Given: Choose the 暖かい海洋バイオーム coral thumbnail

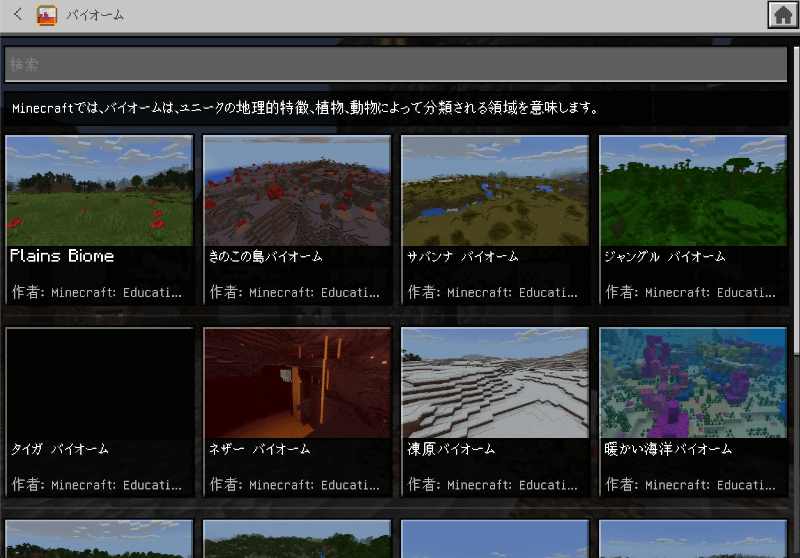Looking at the screenshot, I should tap(693, 383).
